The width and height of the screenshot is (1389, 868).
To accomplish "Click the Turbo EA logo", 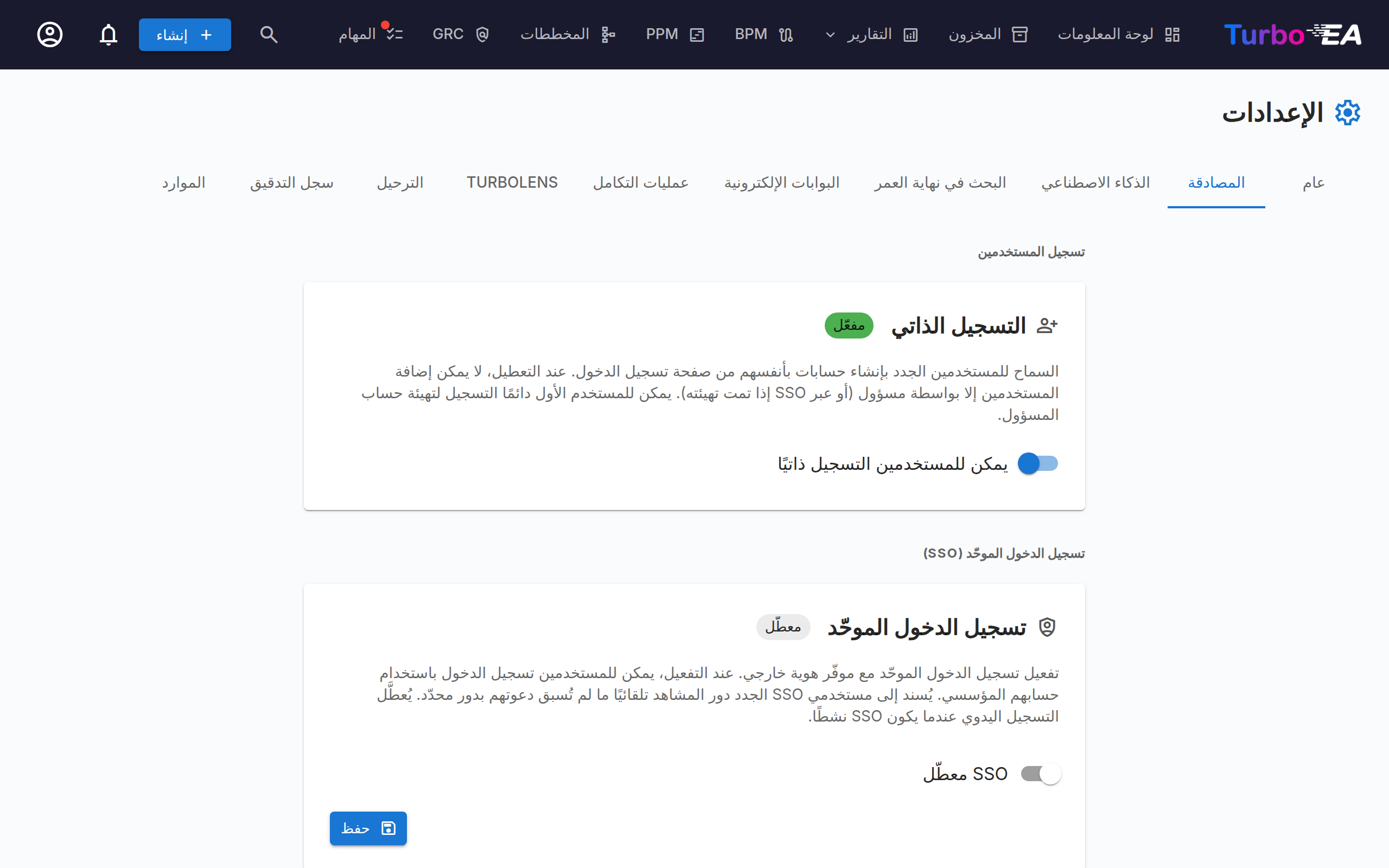I will coord(1292,34).
